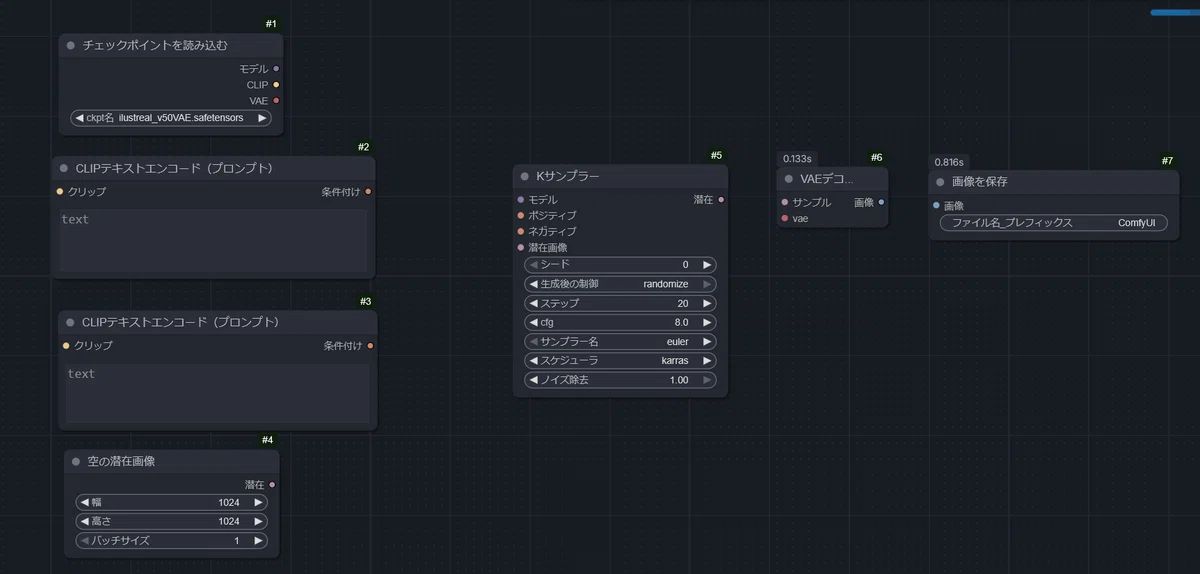Collapse the VAEデコード node with its dot
The height and width of the screenshot is (574, 1200).
(789, 179)
